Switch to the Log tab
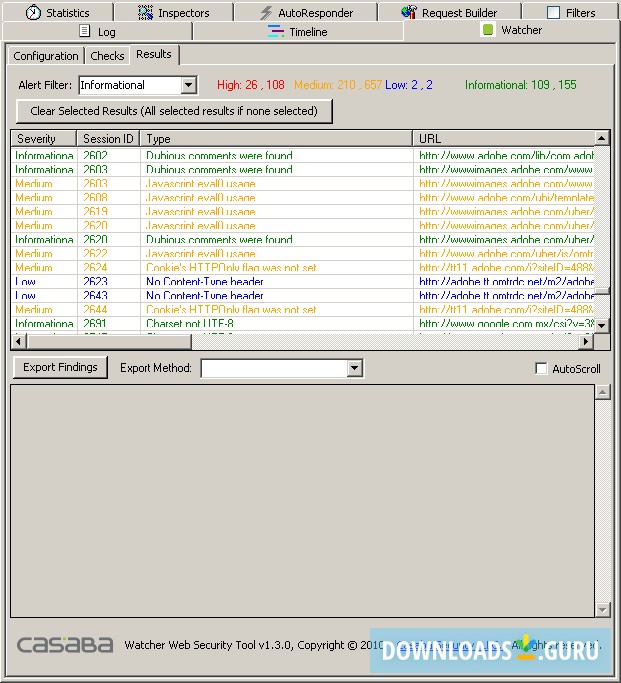The image size is (621, 683). click(98, 31)
